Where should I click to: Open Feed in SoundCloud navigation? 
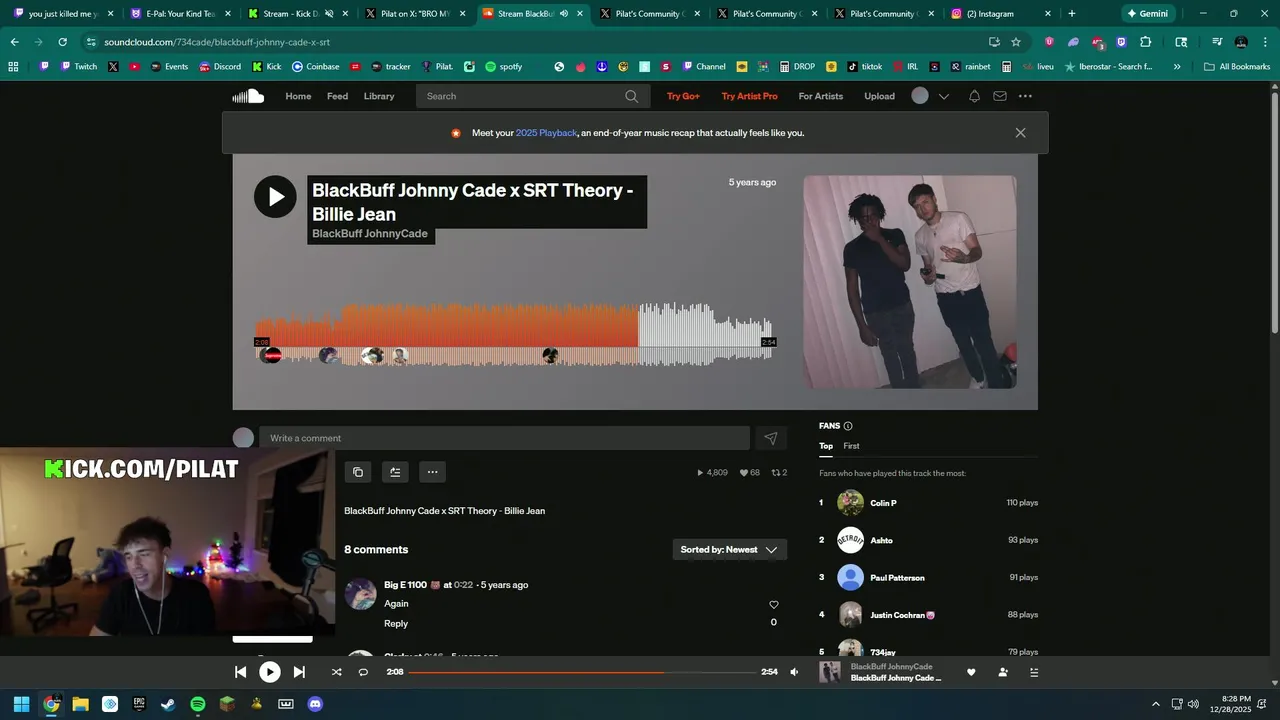337,96
